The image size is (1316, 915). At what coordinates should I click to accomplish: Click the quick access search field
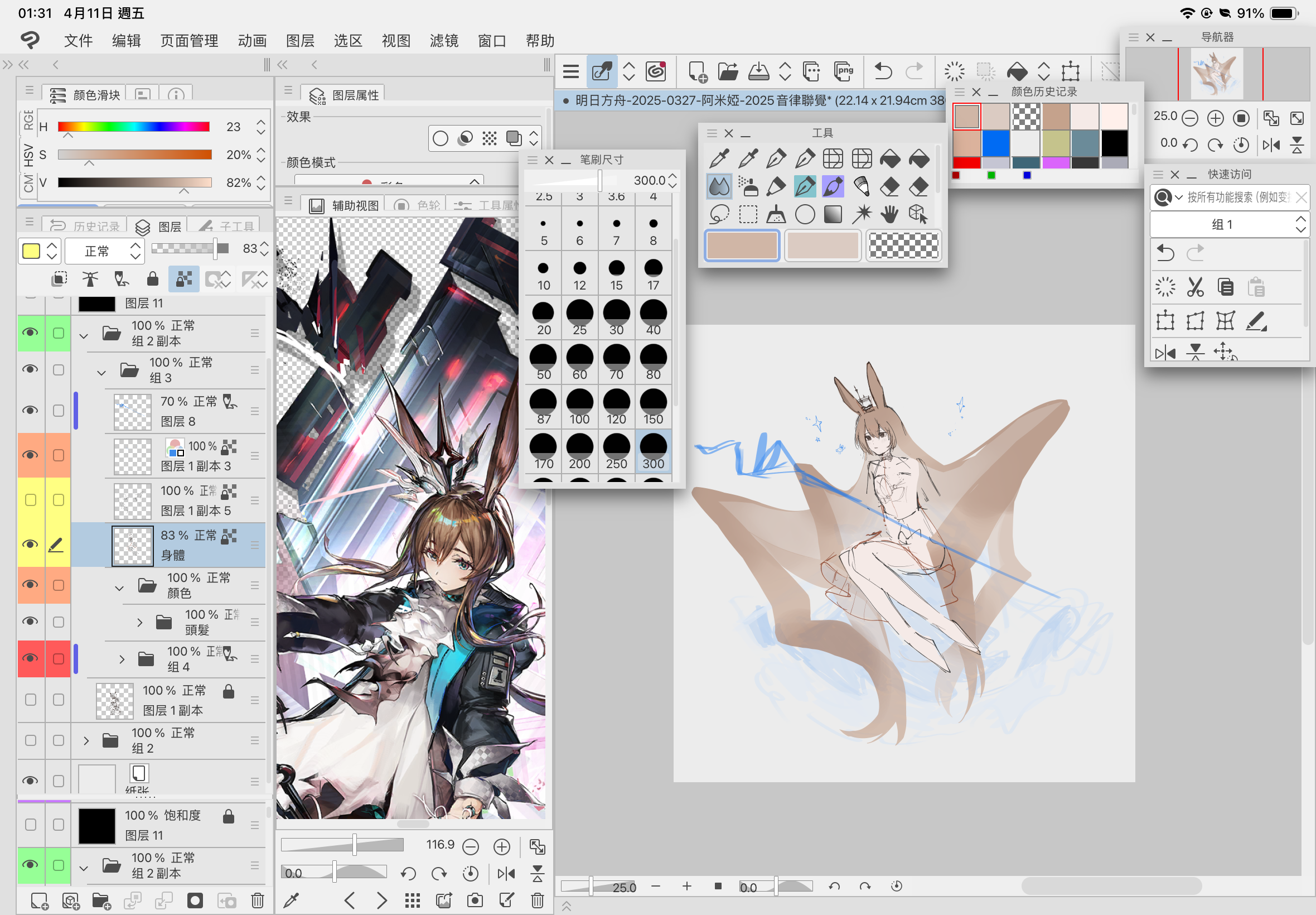(x=1230, y=197)
